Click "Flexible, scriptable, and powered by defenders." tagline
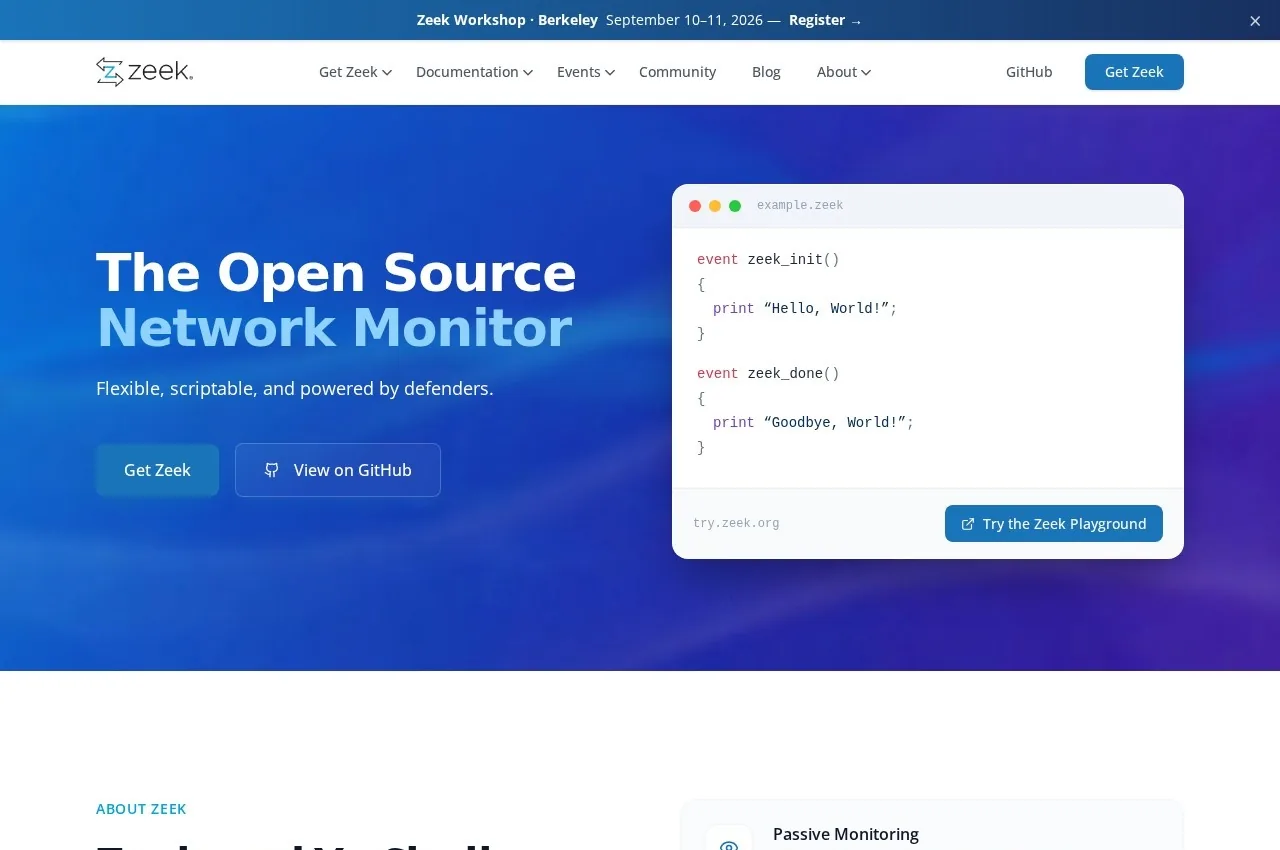 tap(295, 388)
